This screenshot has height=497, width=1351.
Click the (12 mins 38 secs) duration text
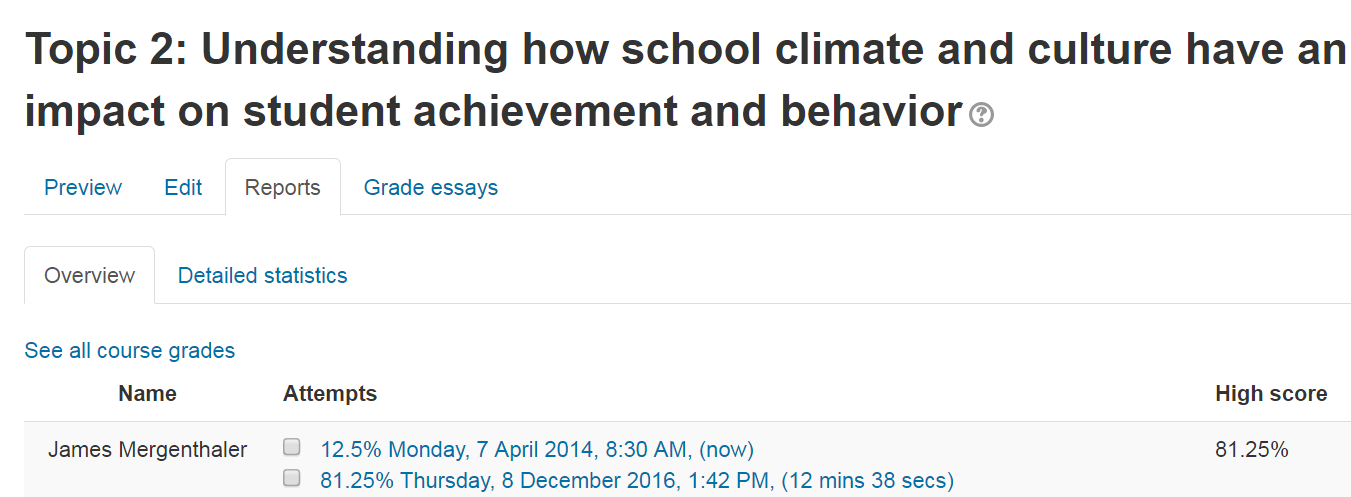[868, 481]
